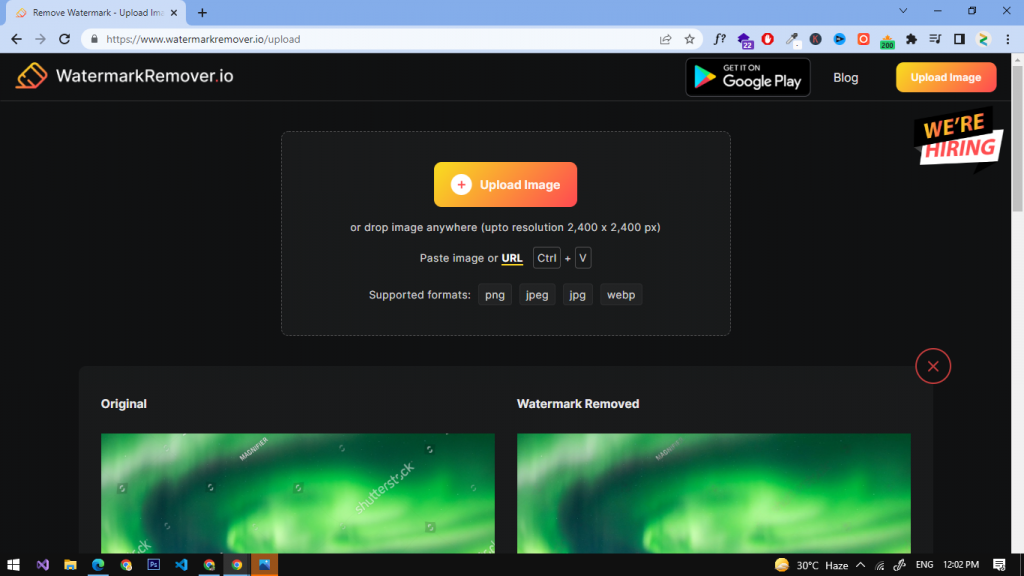Open Microsoft Edge from the taskbar

pos(98,565)
